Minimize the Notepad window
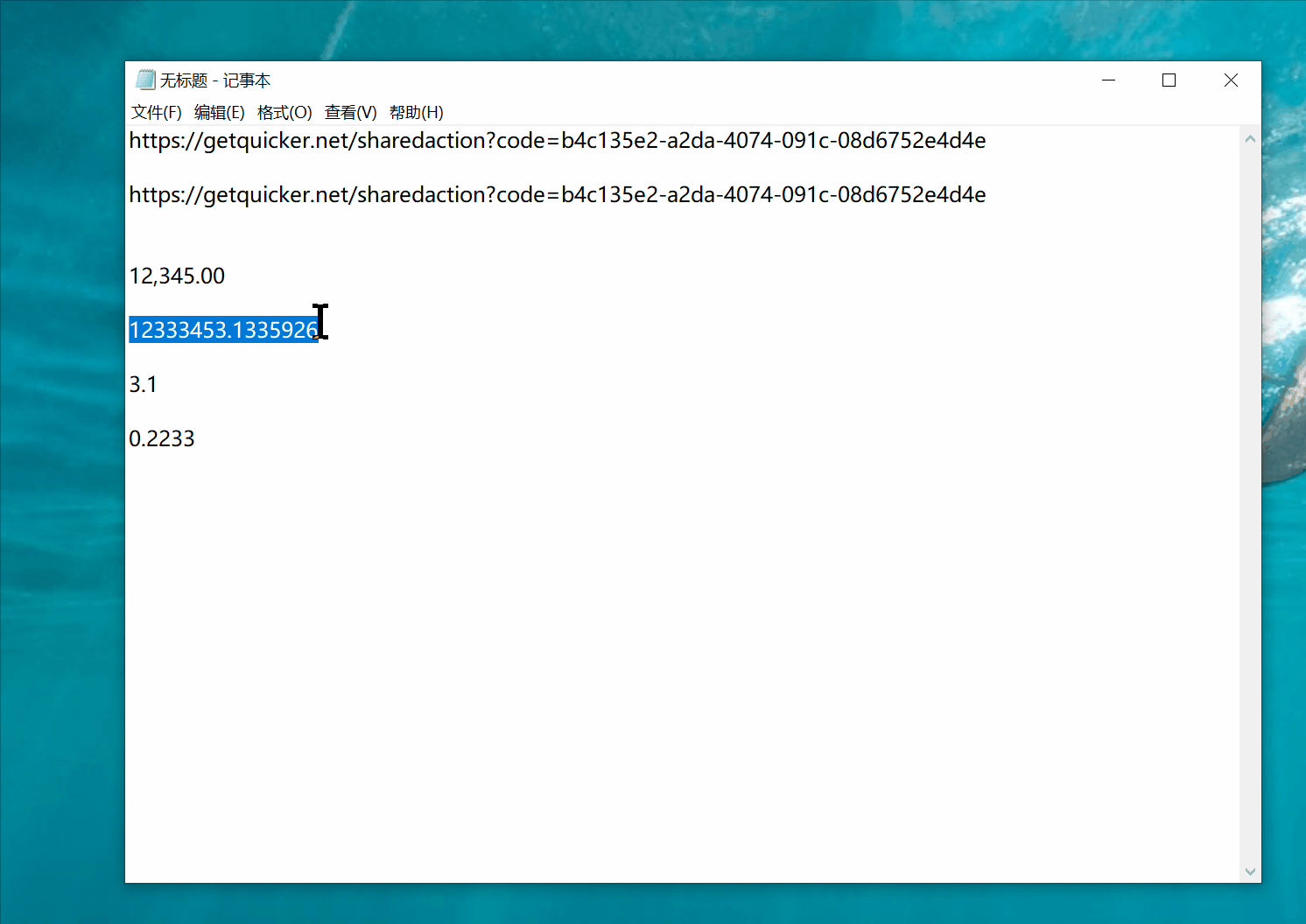Screen dimensions: 1306x924 tap(1108, 80)
